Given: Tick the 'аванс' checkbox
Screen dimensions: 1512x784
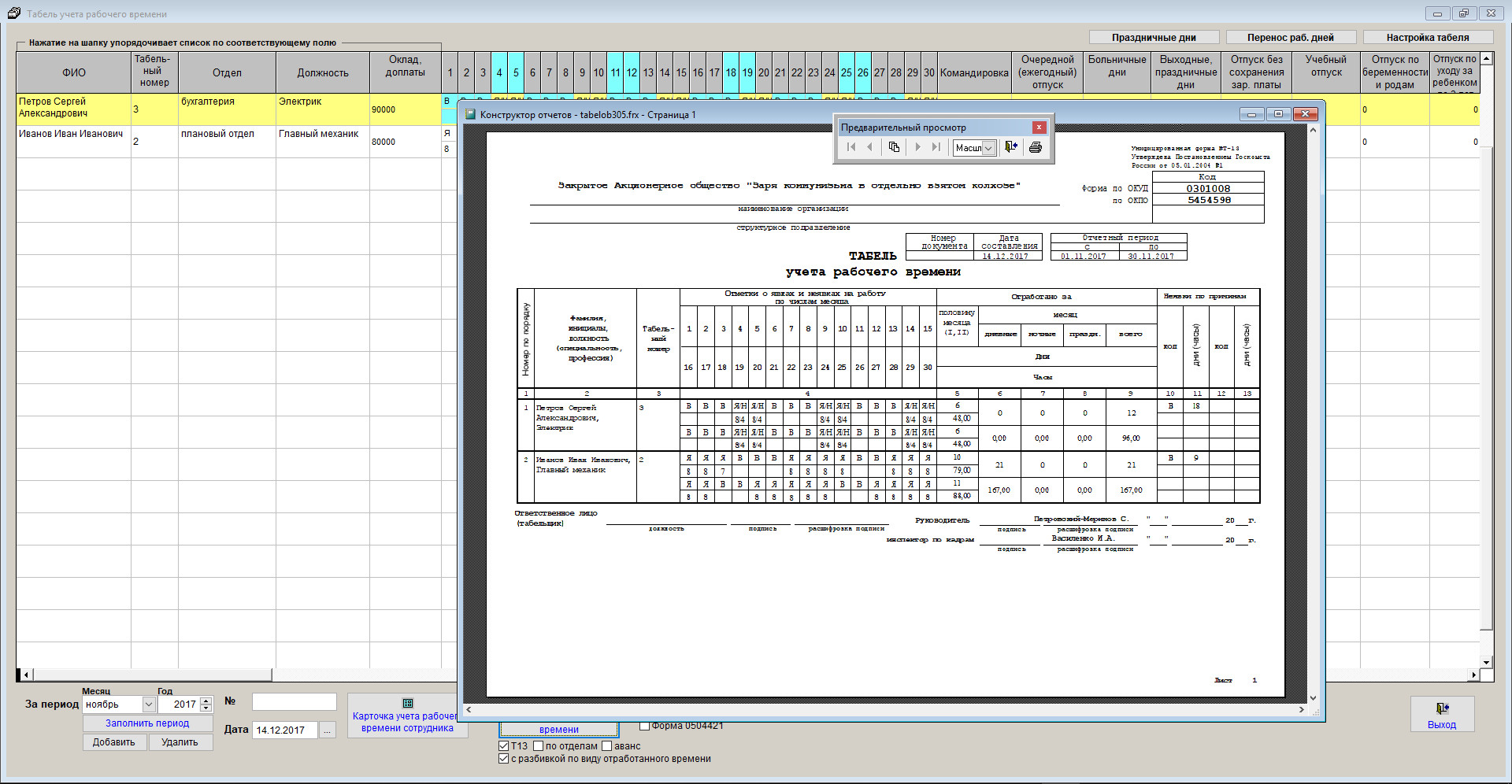Looking at the screenshot, I should click(x=607, y=745).
